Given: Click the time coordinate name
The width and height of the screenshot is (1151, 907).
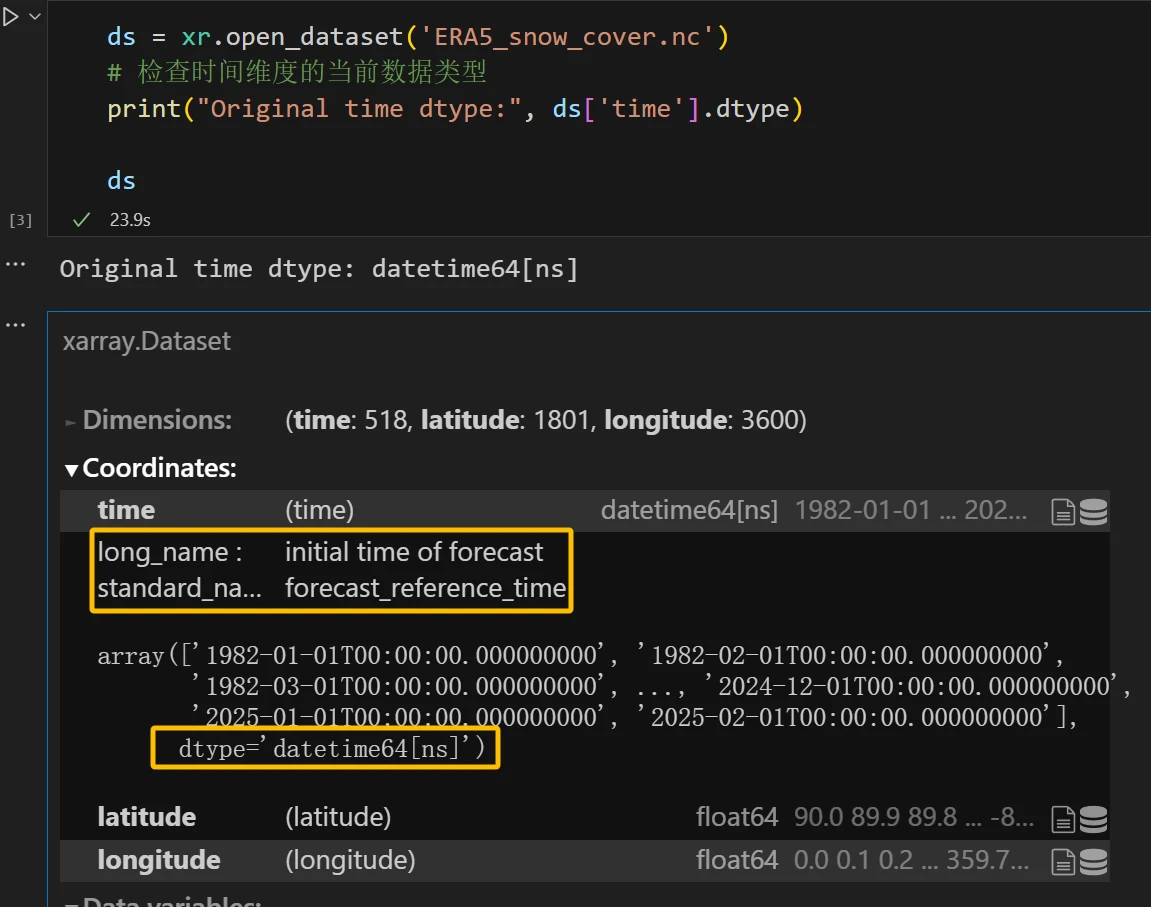Looking at the screenshot, I should pyautogui.click(x=126, y=511).
